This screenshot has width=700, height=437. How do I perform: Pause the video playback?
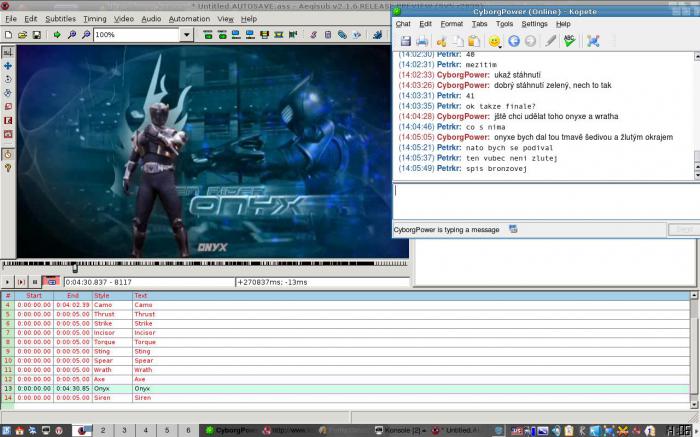pos(35,282)
